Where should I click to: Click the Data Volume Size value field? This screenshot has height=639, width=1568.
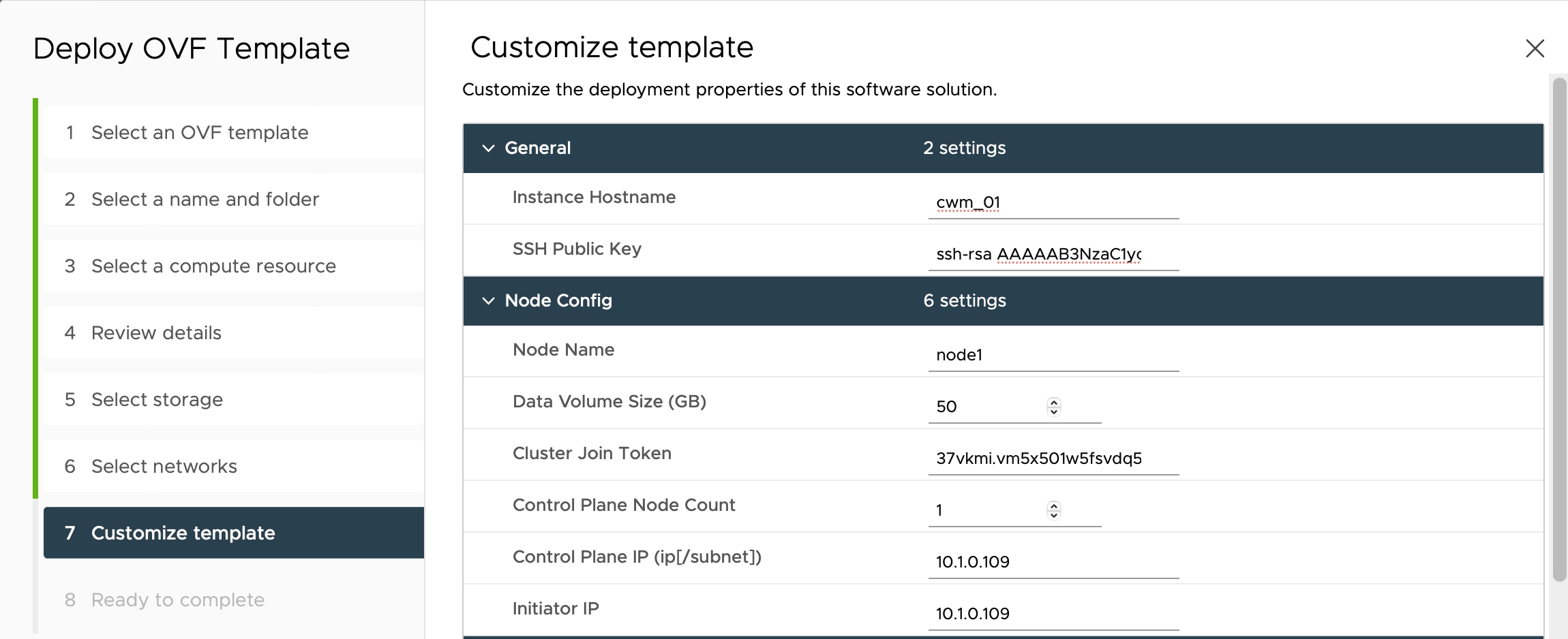click(x=986, y=407)
